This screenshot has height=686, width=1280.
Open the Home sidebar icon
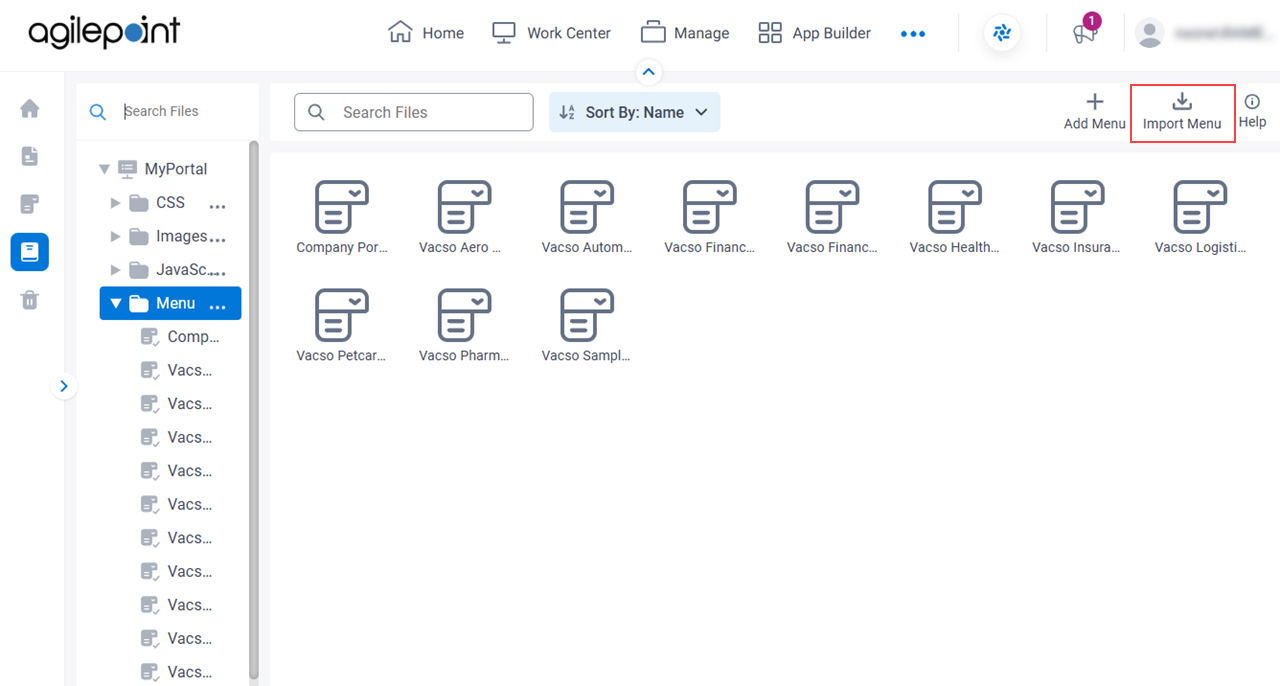pos(30,108)
